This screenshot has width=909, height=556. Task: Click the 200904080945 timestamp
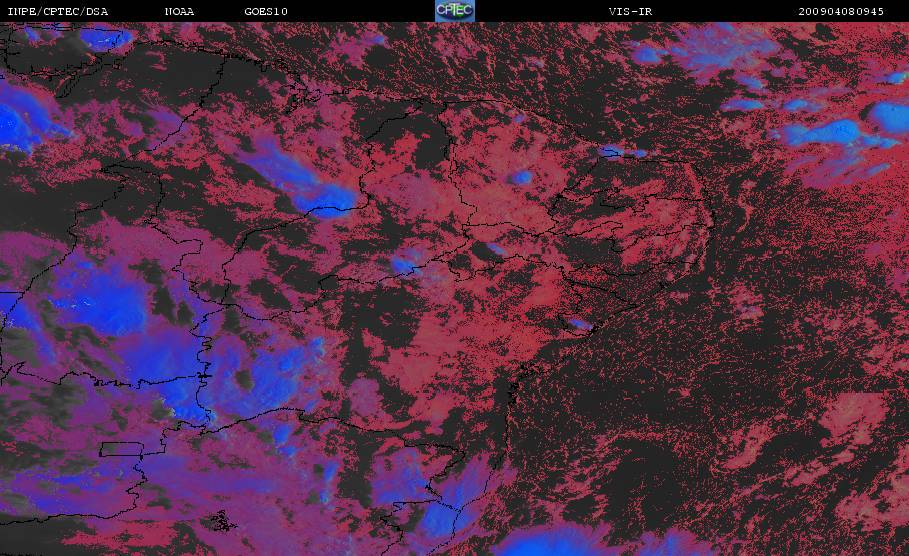(841, 11)
